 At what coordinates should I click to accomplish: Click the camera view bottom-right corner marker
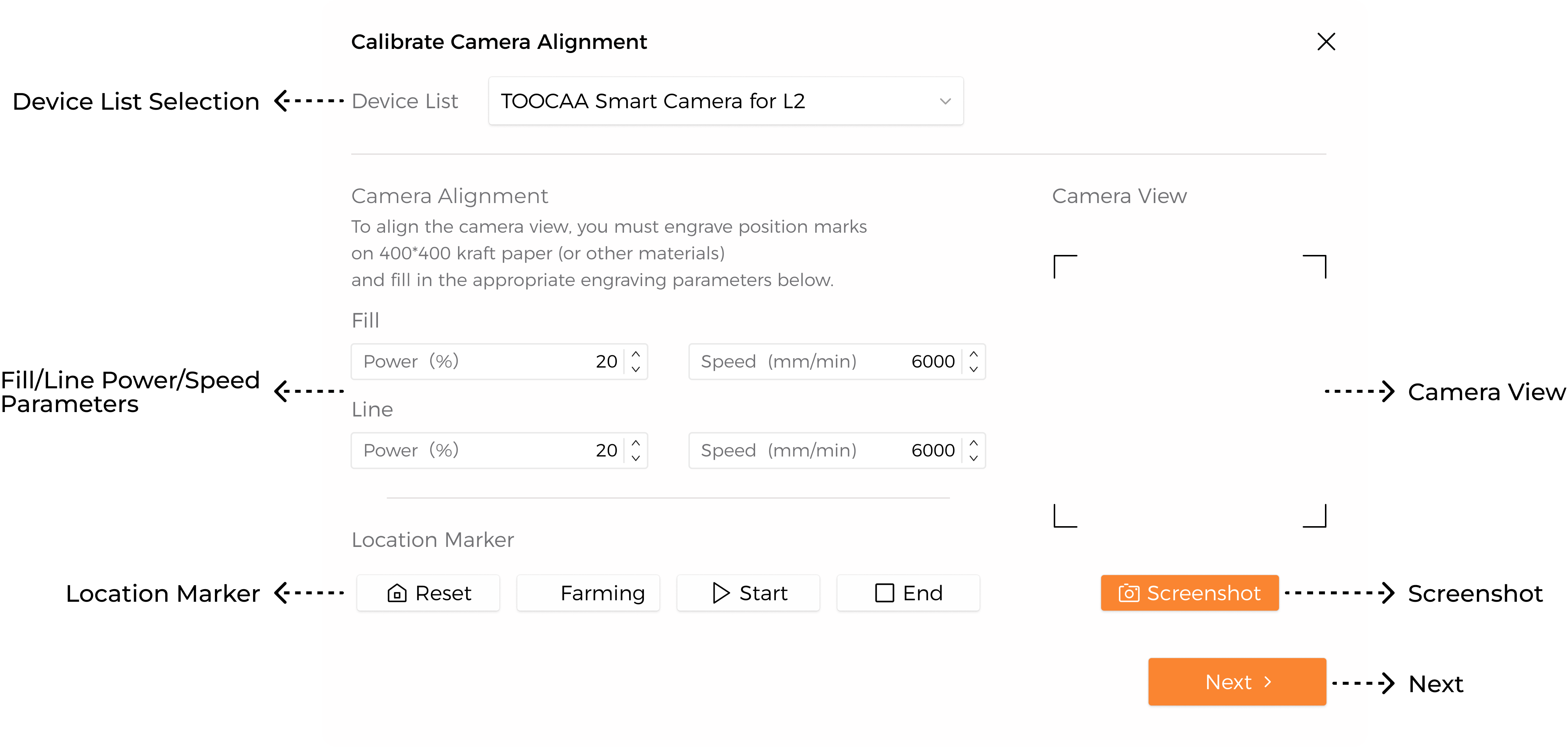(x=1314, y=517)
